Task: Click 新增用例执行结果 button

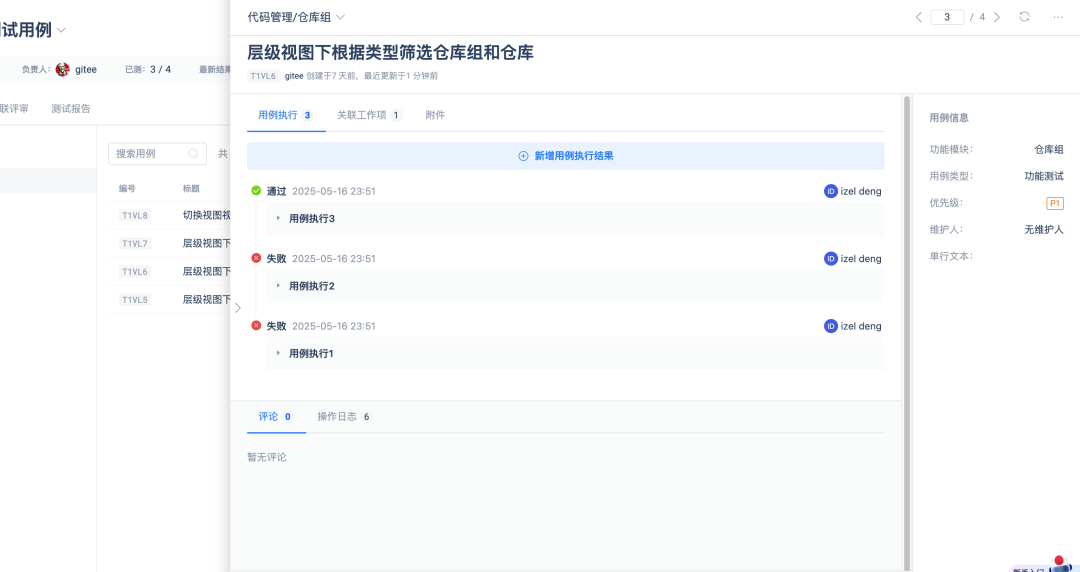Action: (565, 156)
